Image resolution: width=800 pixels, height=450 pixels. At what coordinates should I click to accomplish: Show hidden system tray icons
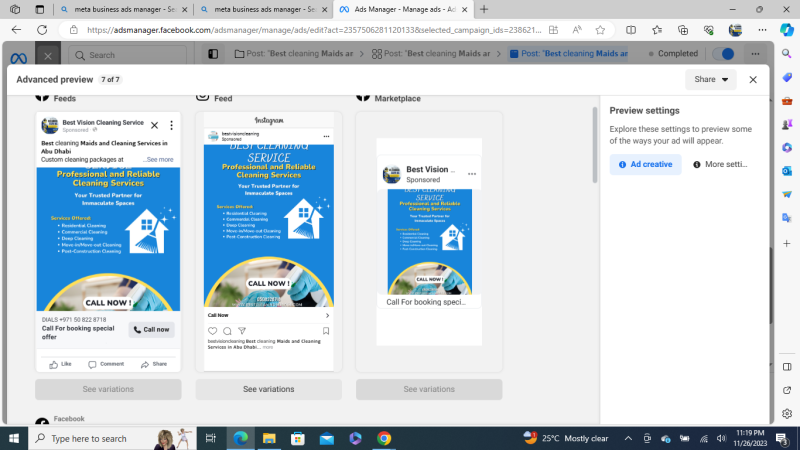point(628,438)
